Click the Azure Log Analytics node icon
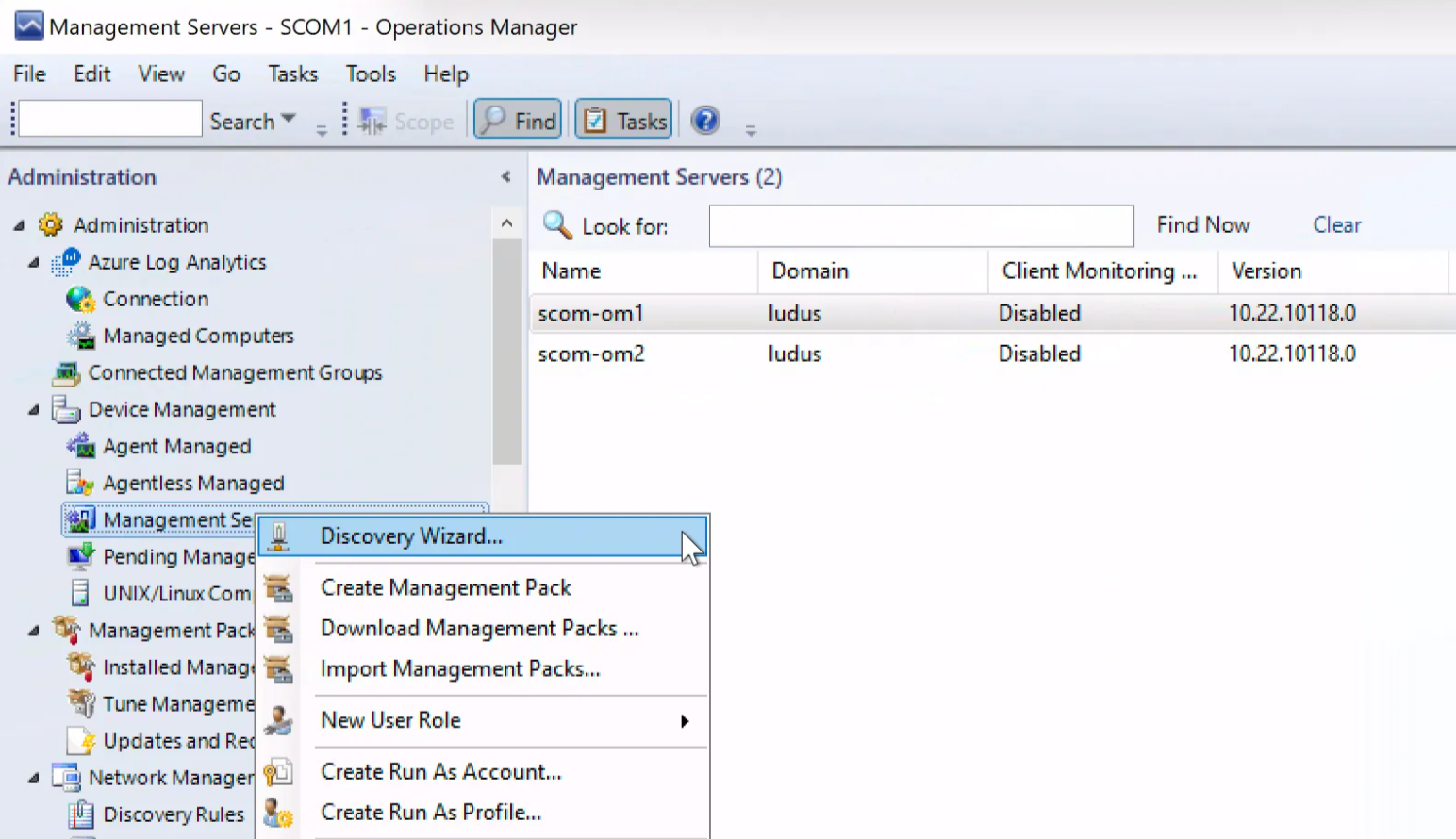The height and width of the screenshot is (839, 1456). point(66,262)
